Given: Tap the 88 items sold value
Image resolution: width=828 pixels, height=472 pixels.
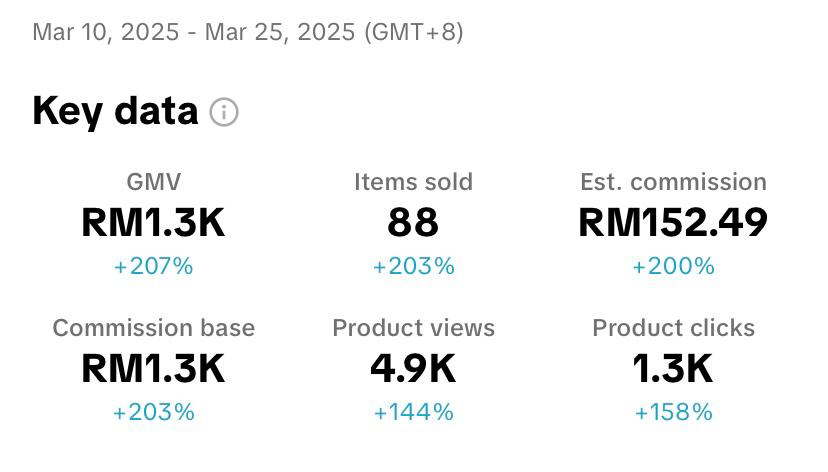Looking at the screenshot, I should 413,223.
